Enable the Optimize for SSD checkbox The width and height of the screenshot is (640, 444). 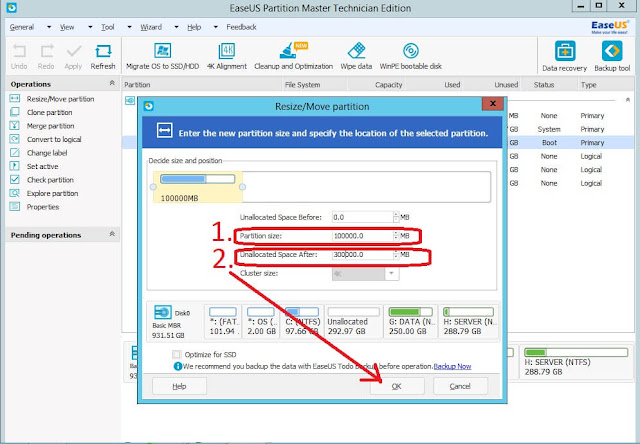tap(176, 354)
